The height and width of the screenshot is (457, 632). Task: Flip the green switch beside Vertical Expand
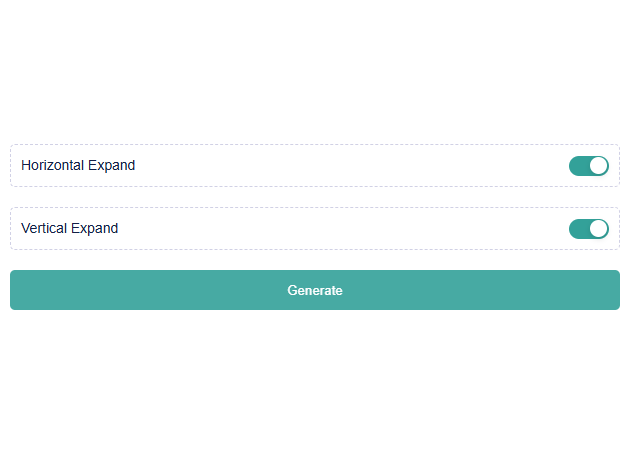588,229
